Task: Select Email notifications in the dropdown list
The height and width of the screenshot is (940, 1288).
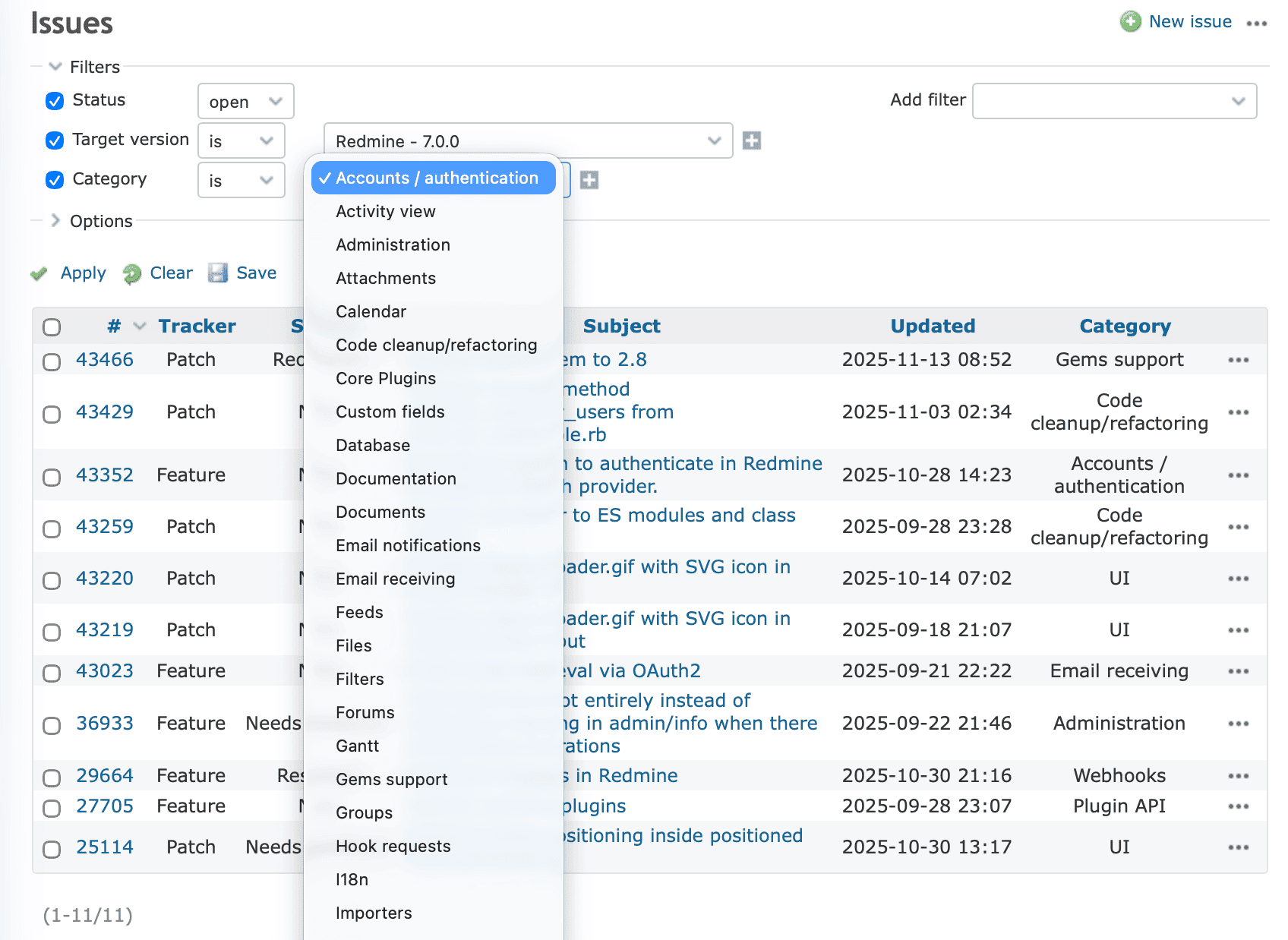Action: click(x=408, y=545)
